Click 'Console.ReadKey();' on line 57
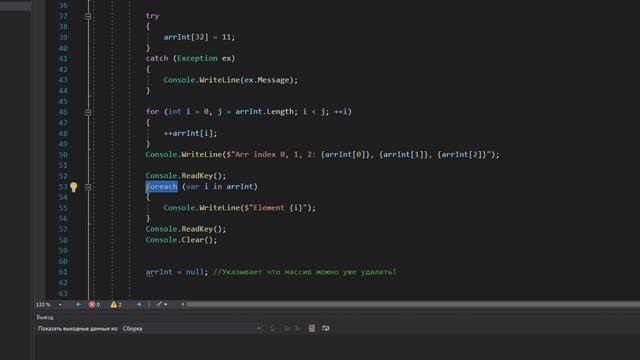Viewport: 640px width, 360px height. coord(186,229)
